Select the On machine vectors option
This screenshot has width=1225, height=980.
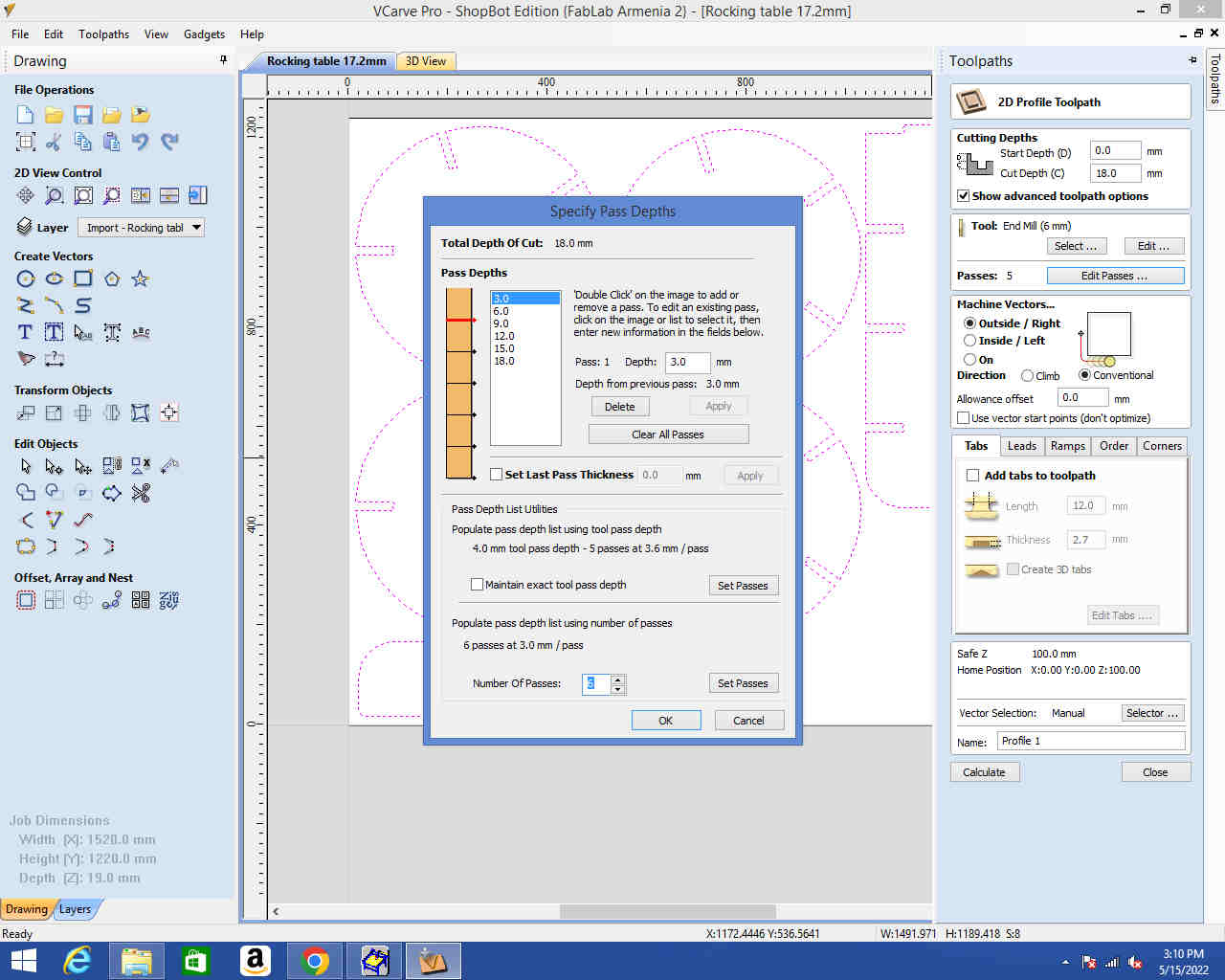[969, 360]
